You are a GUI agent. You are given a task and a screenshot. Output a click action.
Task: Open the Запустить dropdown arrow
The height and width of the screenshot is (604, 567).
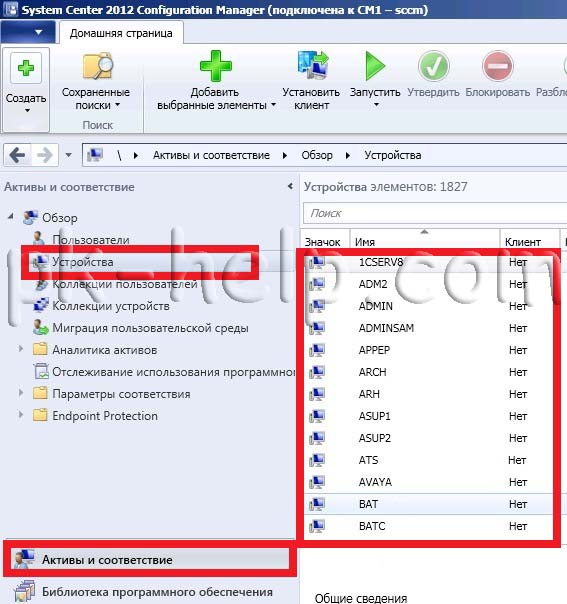tap(376, 105)
